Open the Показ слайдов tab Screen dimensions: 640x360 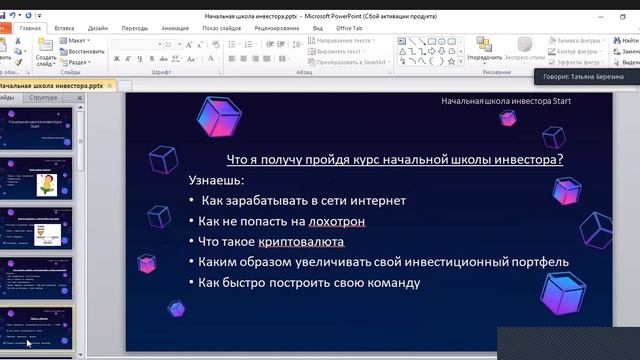pos(222,28)
